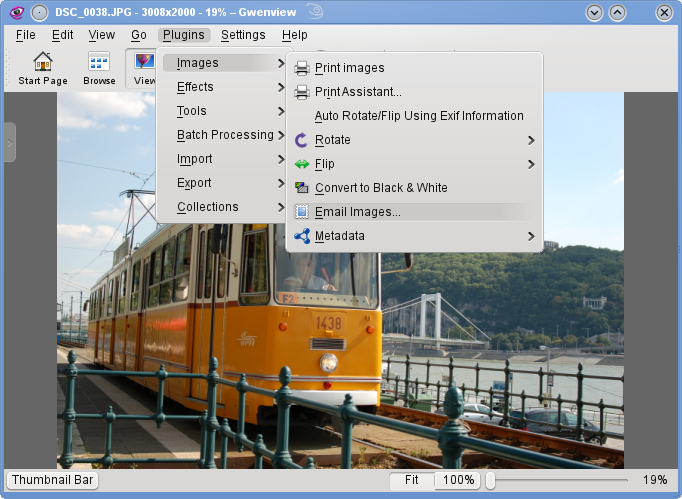
Task: Expand the Batch Processing submenu arrow
Action: tap(281, 135)
